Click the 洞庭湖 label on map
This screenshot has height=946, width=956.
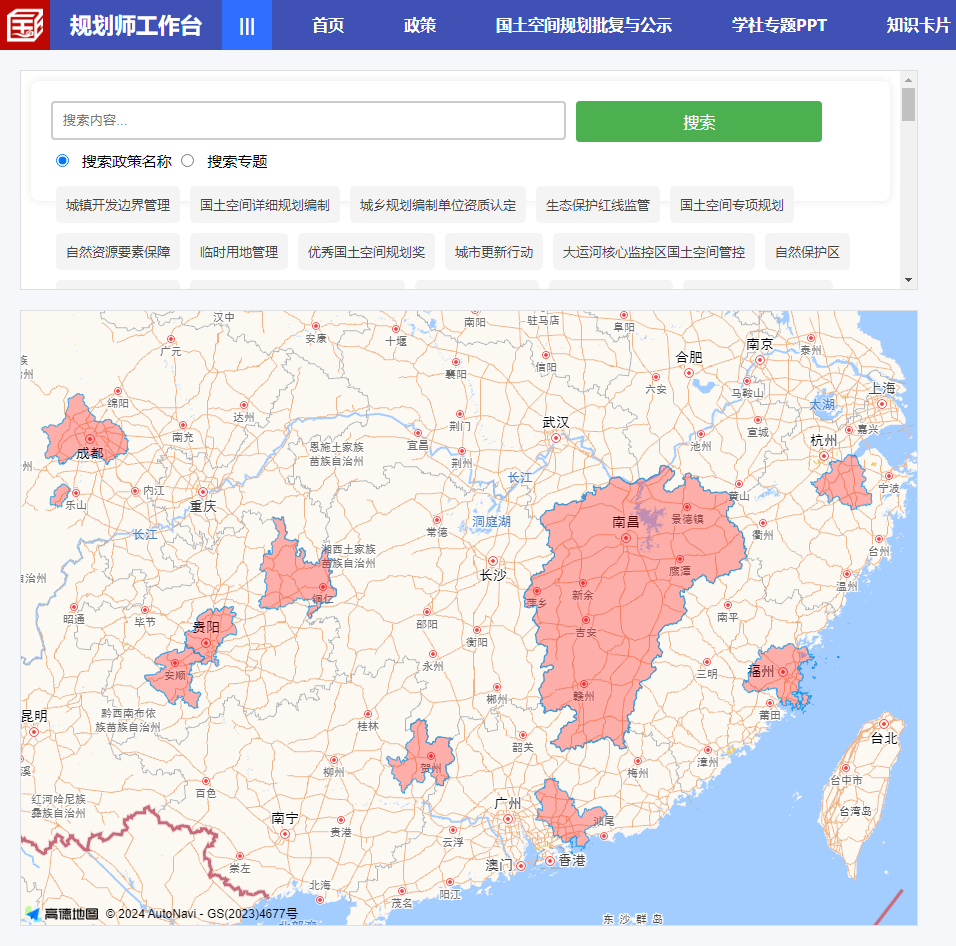point(491,522)
